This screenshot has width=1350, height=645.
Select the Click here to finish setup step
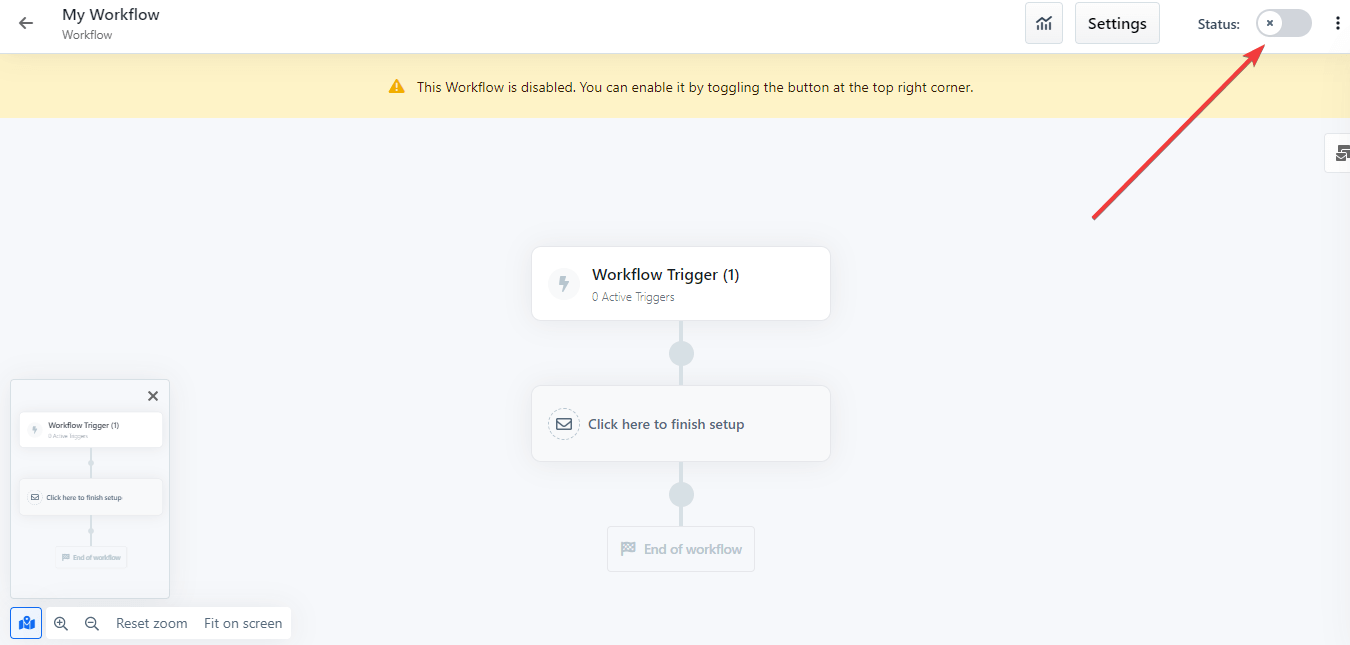tap(681, 423)
